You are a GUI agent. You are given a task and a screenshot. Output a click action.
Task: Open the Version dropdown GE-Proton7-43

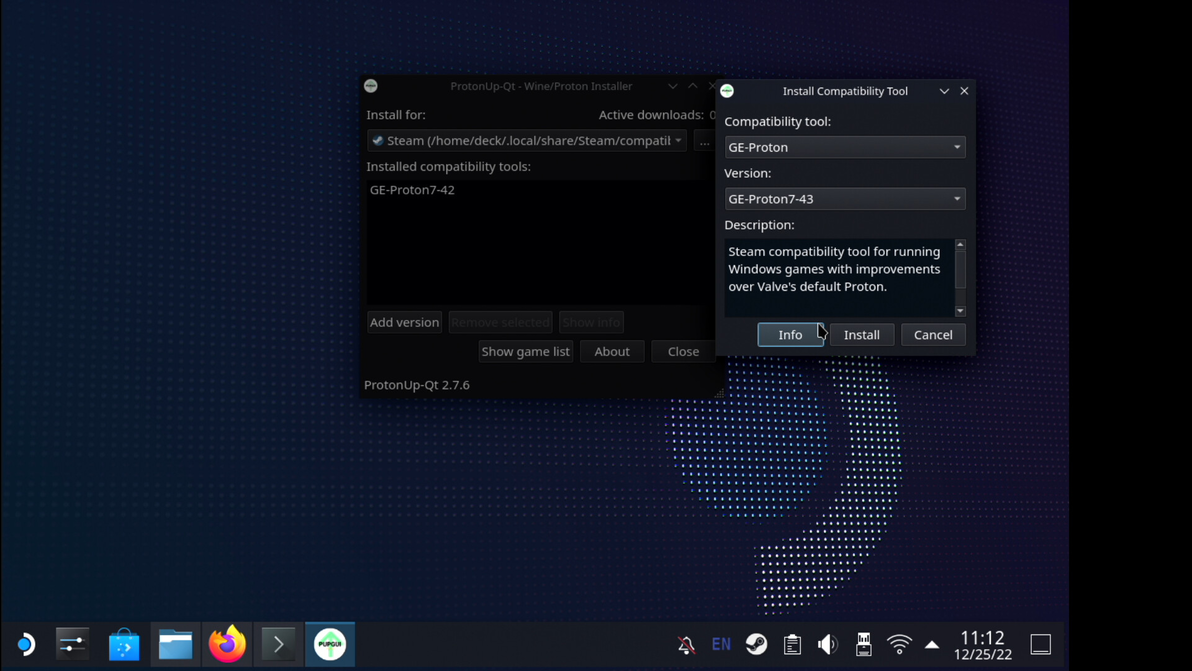[x=845, y=198]
